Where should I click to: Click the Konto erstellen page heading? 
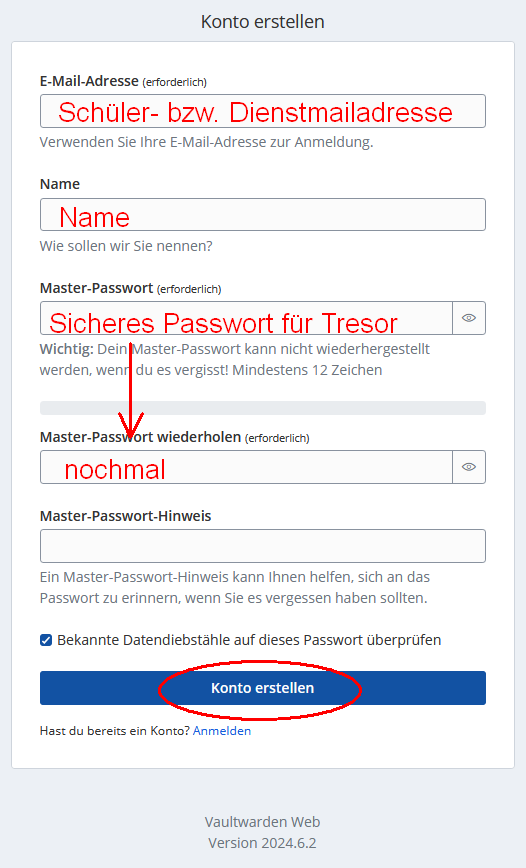point(262,22)
